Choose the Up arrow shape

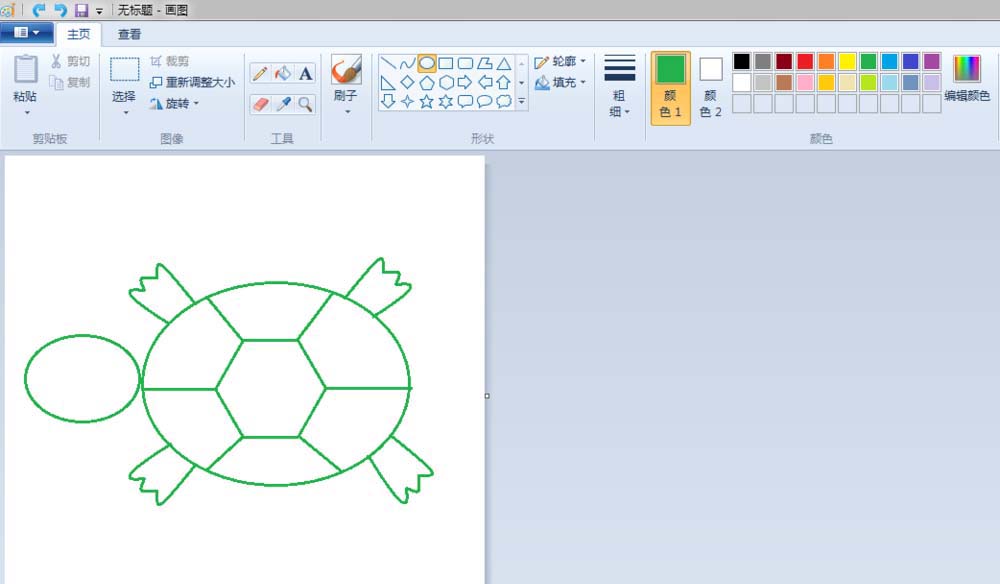pyautogui.click(x=504, y=82)
